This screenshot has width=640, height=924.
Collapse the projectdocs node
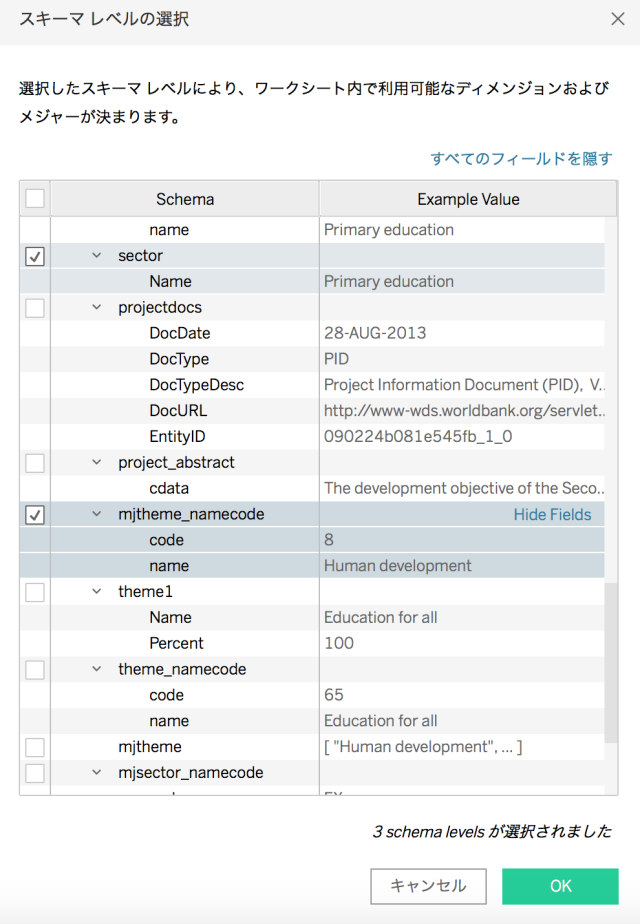(x=97, y=308)
